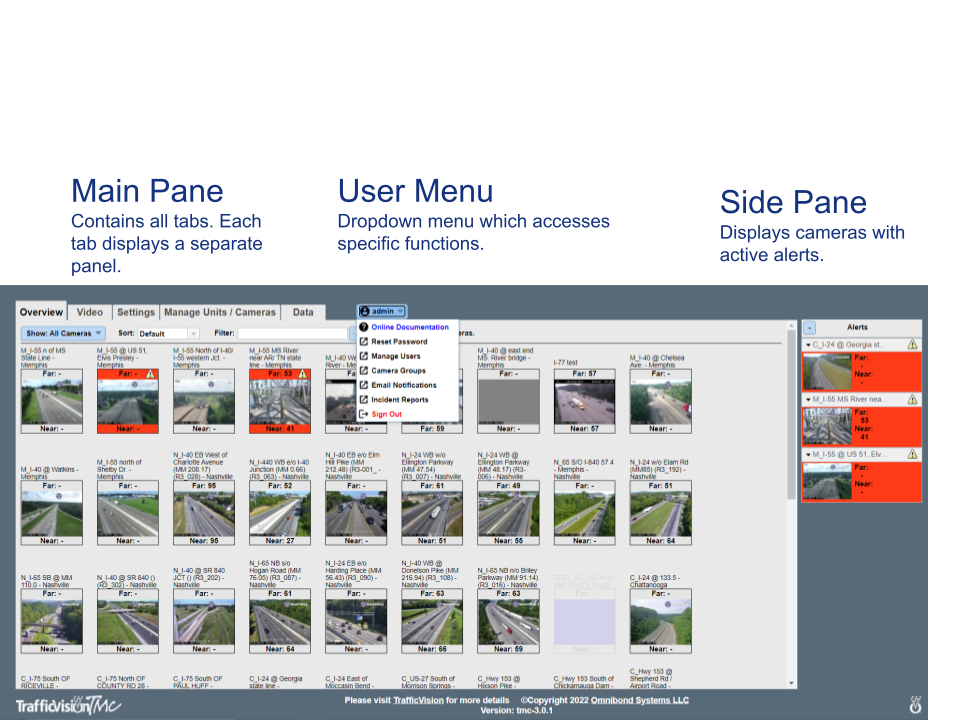Open the M_I-40 @ Watkins Memphis camera

pyautogui.click(x=51, y=513)
